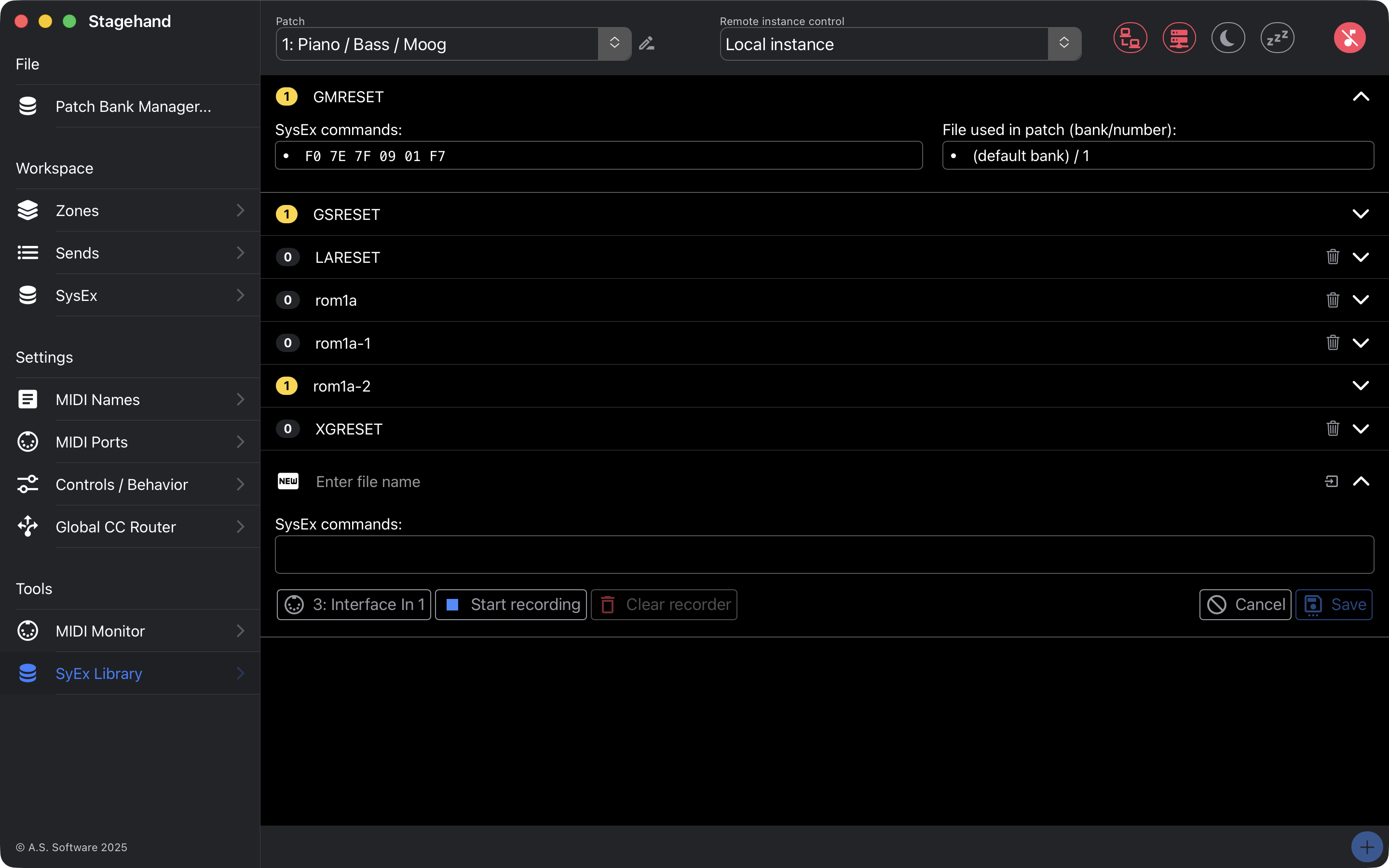The width and height of the screenshot is (1389, 868).
Task: Click the yellow usage badge on rom1a-2
Action: pos(286,386)
